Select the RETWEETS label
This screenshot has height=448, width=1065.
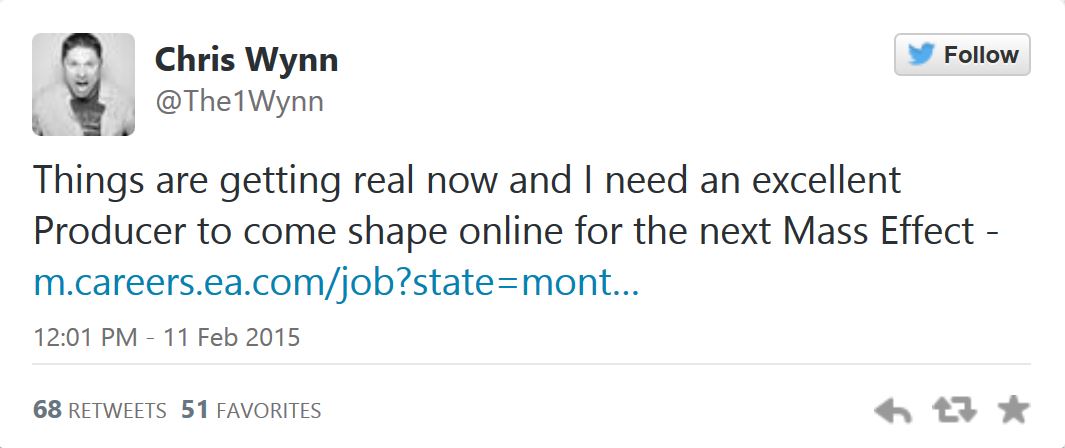point(116,410)
